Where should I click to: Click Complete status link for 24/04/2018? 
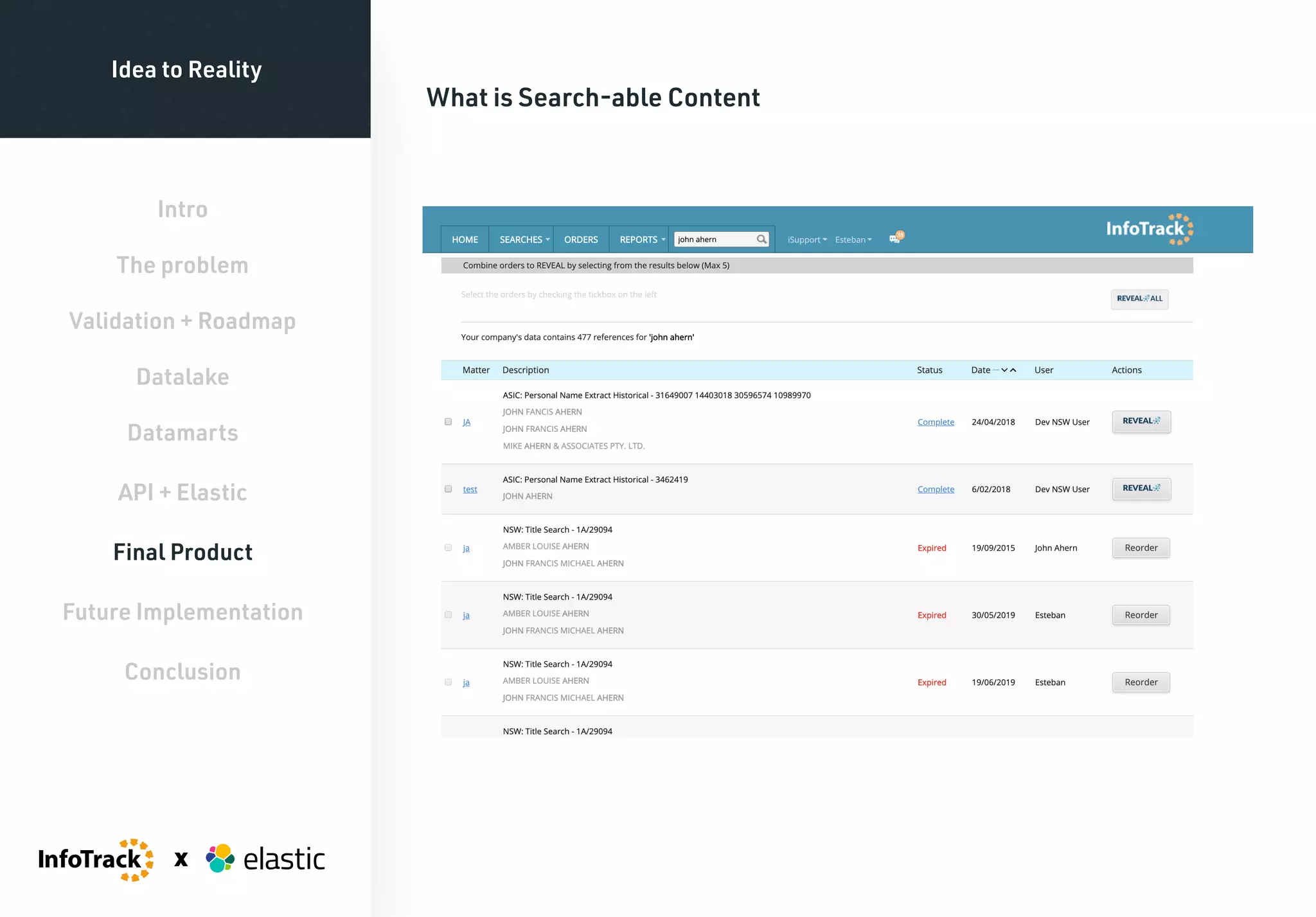pos(936,422)
